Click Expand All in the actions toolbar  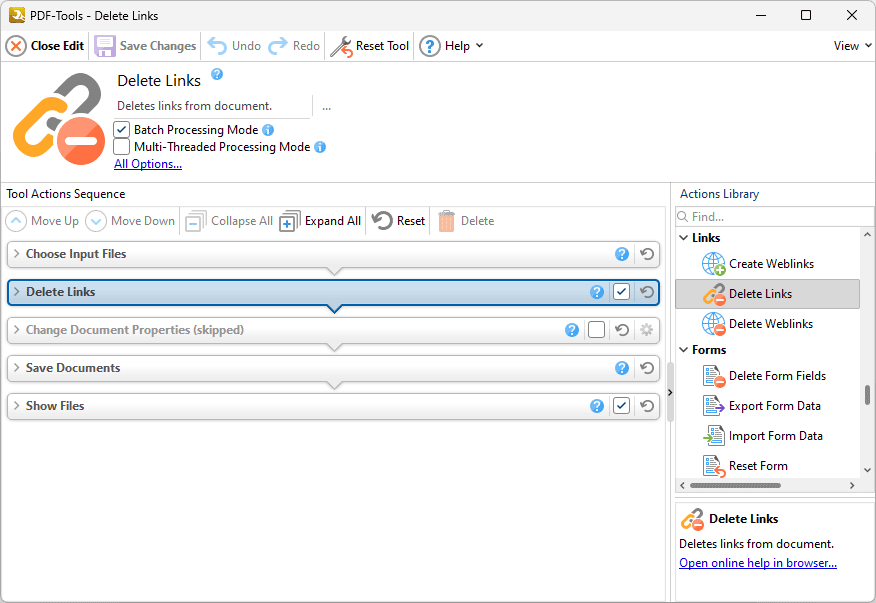click(321, 221)
